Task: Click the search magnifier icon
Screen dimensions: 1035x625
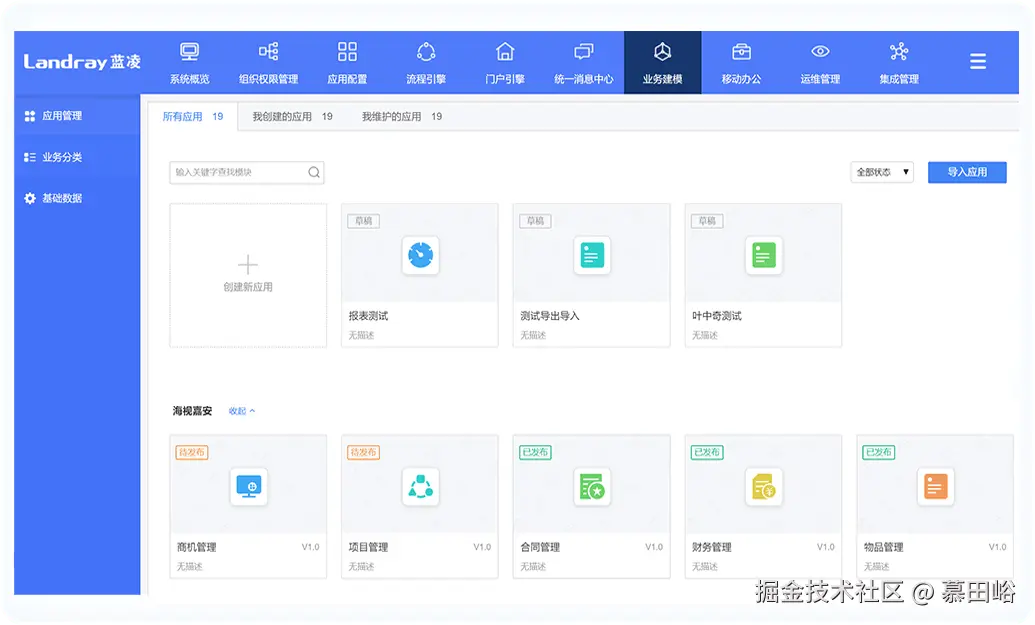Action: pyautogui.click(x=314, y=172)
